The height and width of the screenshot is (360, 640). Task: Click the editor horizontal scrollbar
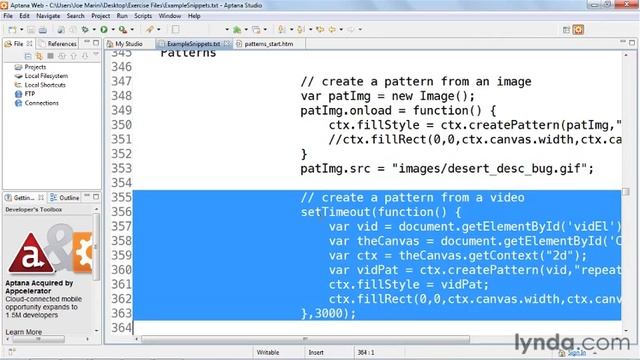tap(305, 339)
